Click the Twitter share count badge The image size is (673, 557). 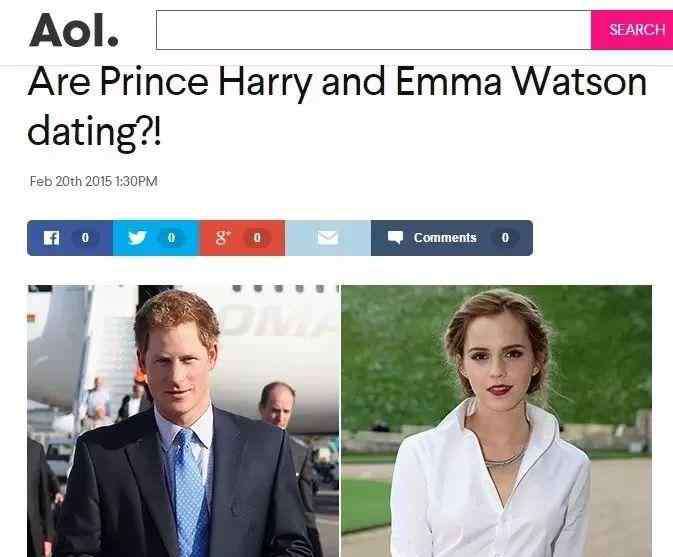(171, 238)
